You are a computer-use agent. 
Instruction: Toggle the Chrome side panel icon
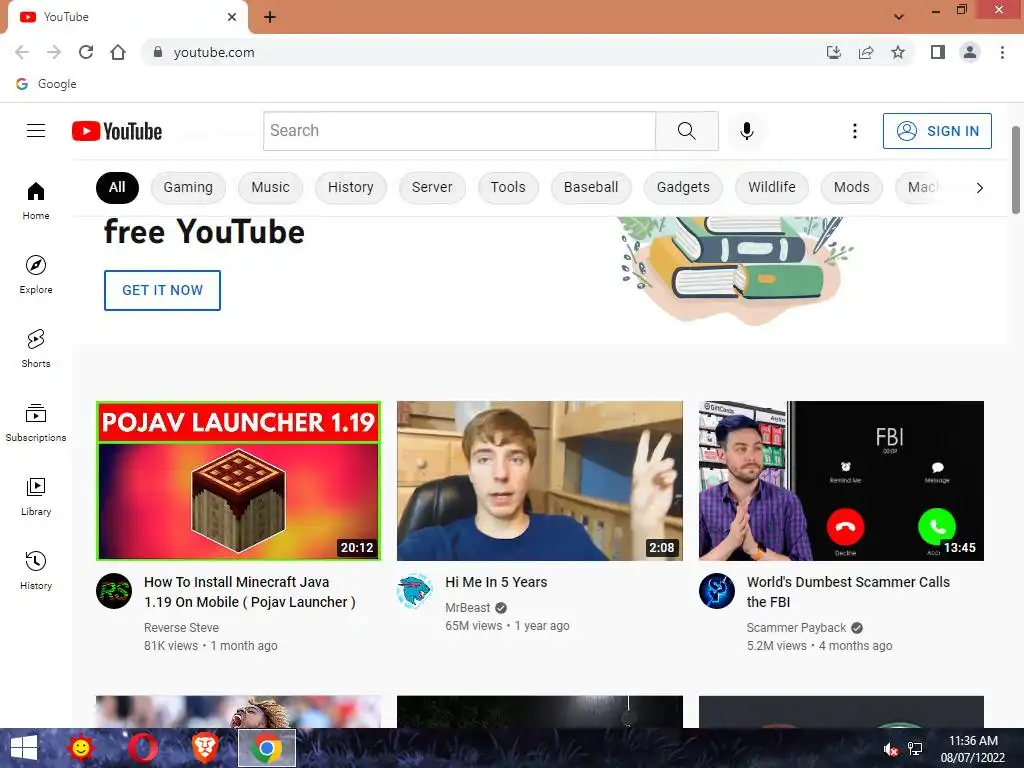point(938,52)
